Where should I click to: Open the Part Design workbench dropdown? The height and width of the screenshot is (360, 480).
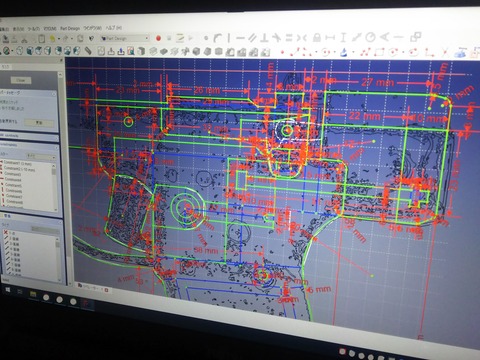[125, 39]
